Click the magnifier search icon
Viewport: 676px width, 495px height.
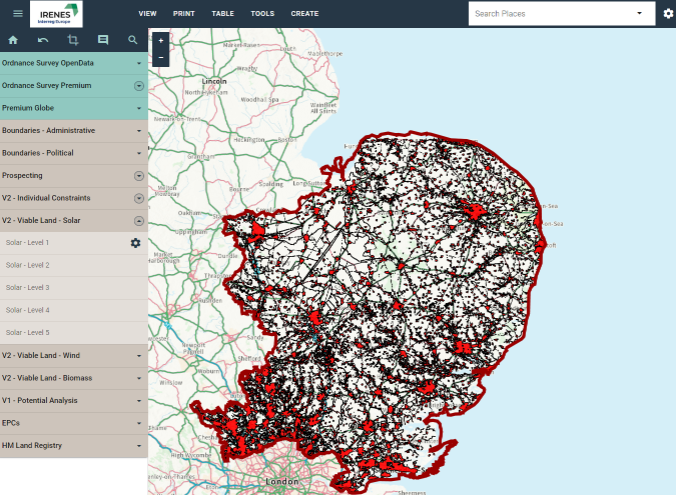tap(132, 40)
